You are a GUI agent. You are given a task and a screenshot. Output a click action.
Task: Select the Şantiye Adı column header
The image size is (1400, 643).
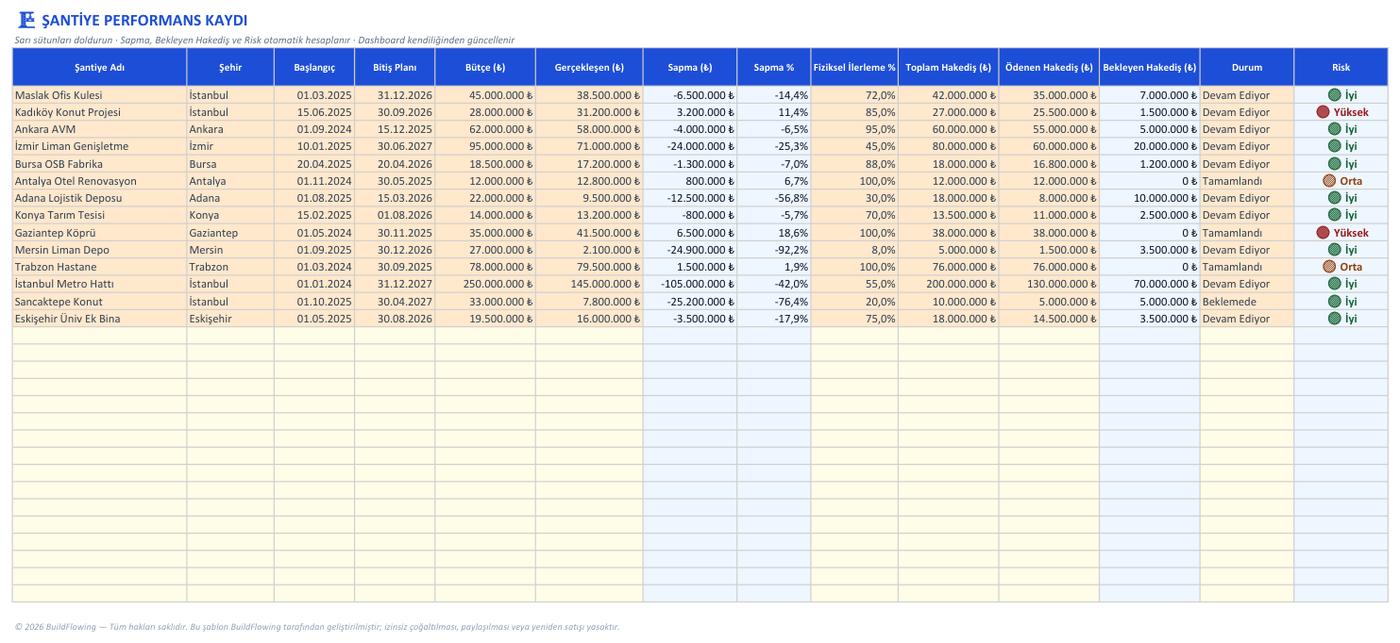[x=100, y=67]
